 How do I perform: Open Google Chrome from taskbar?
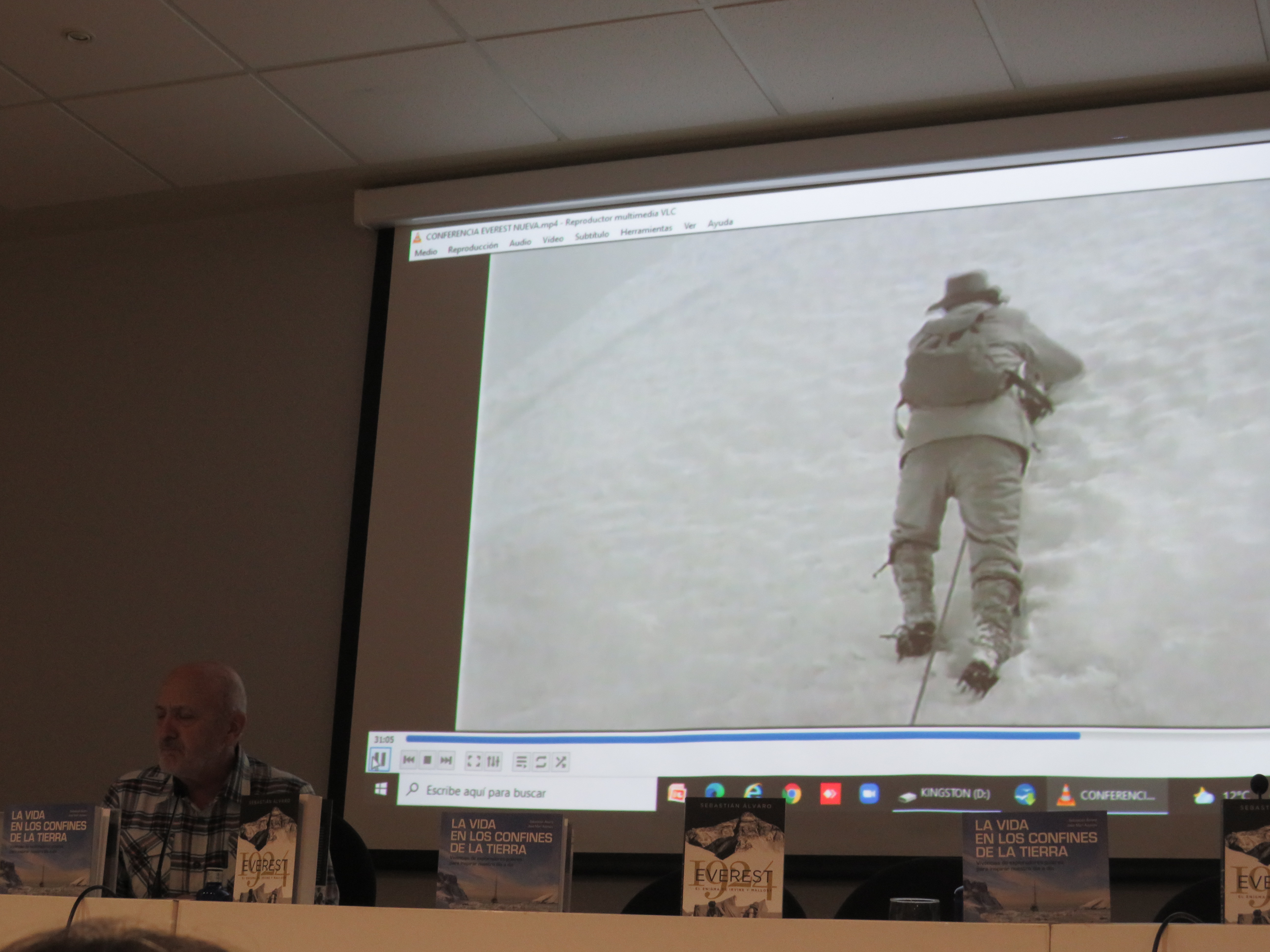click(792, 794)
